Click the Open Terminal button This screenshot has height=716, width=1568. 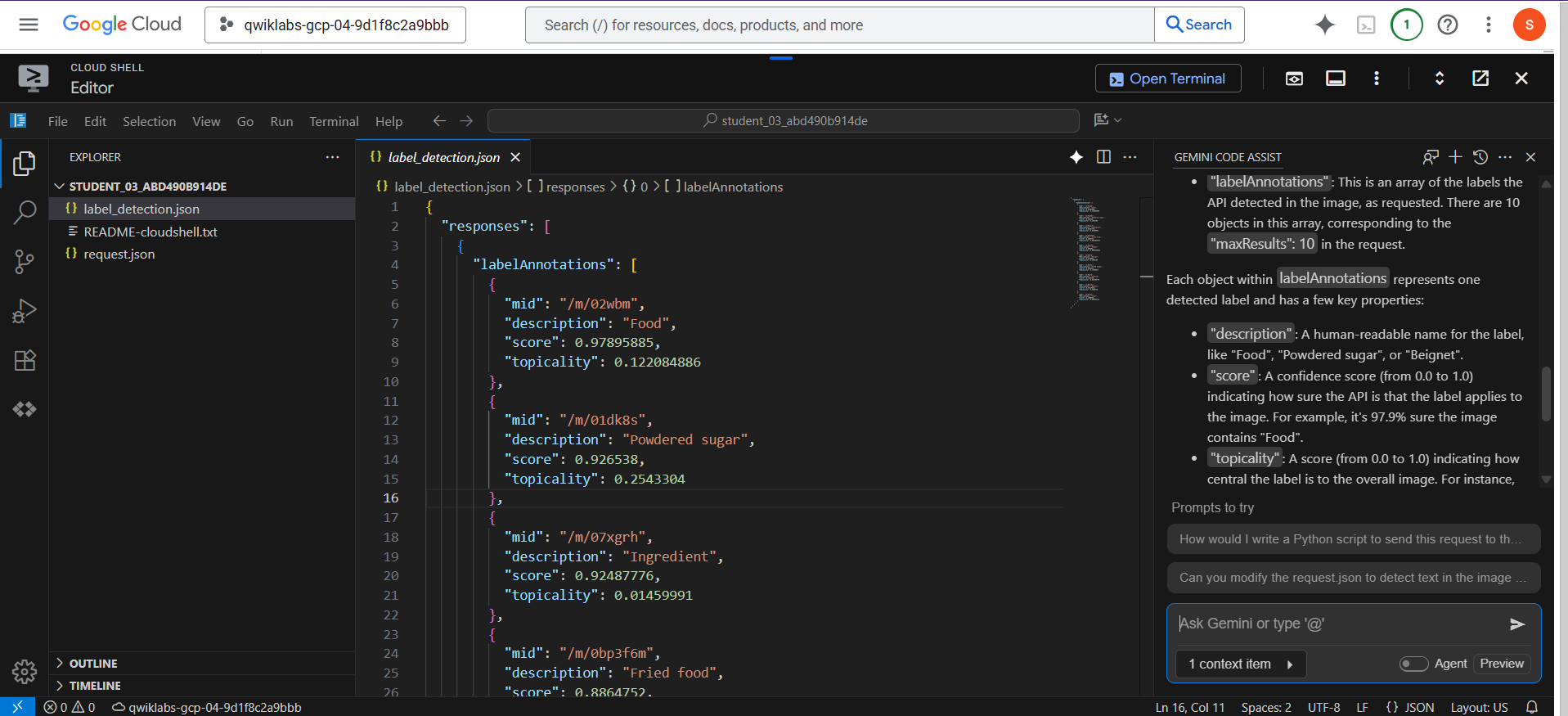tap(1167, 79)
